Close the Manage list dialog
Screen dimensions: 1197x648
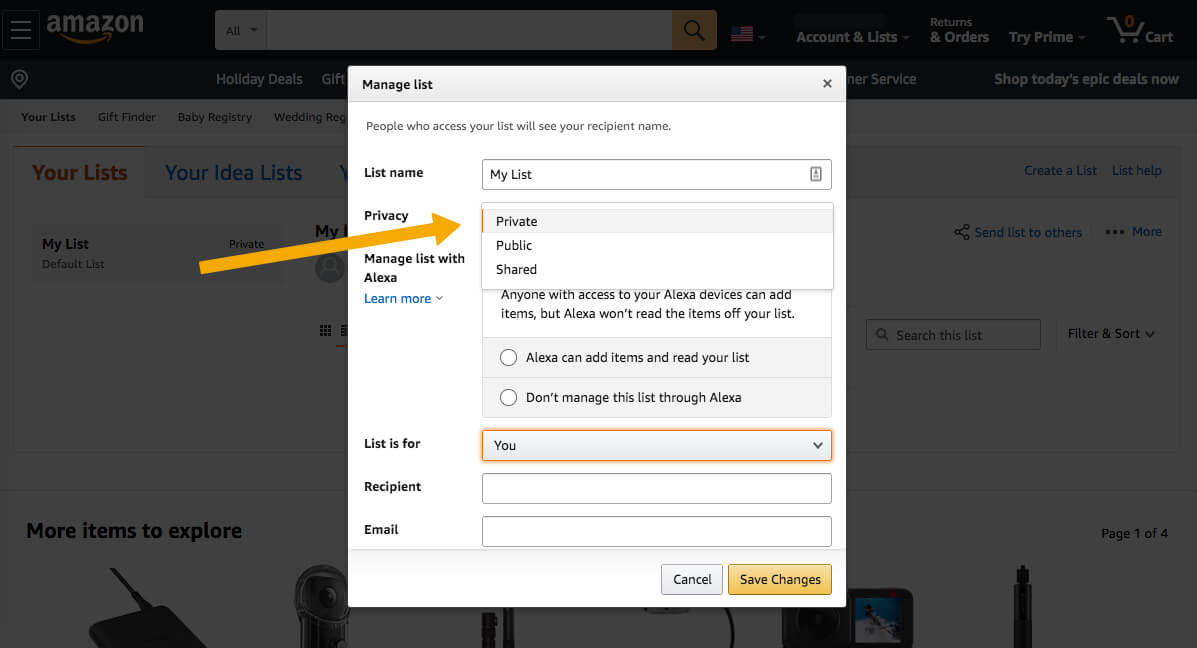pos(827,84)
